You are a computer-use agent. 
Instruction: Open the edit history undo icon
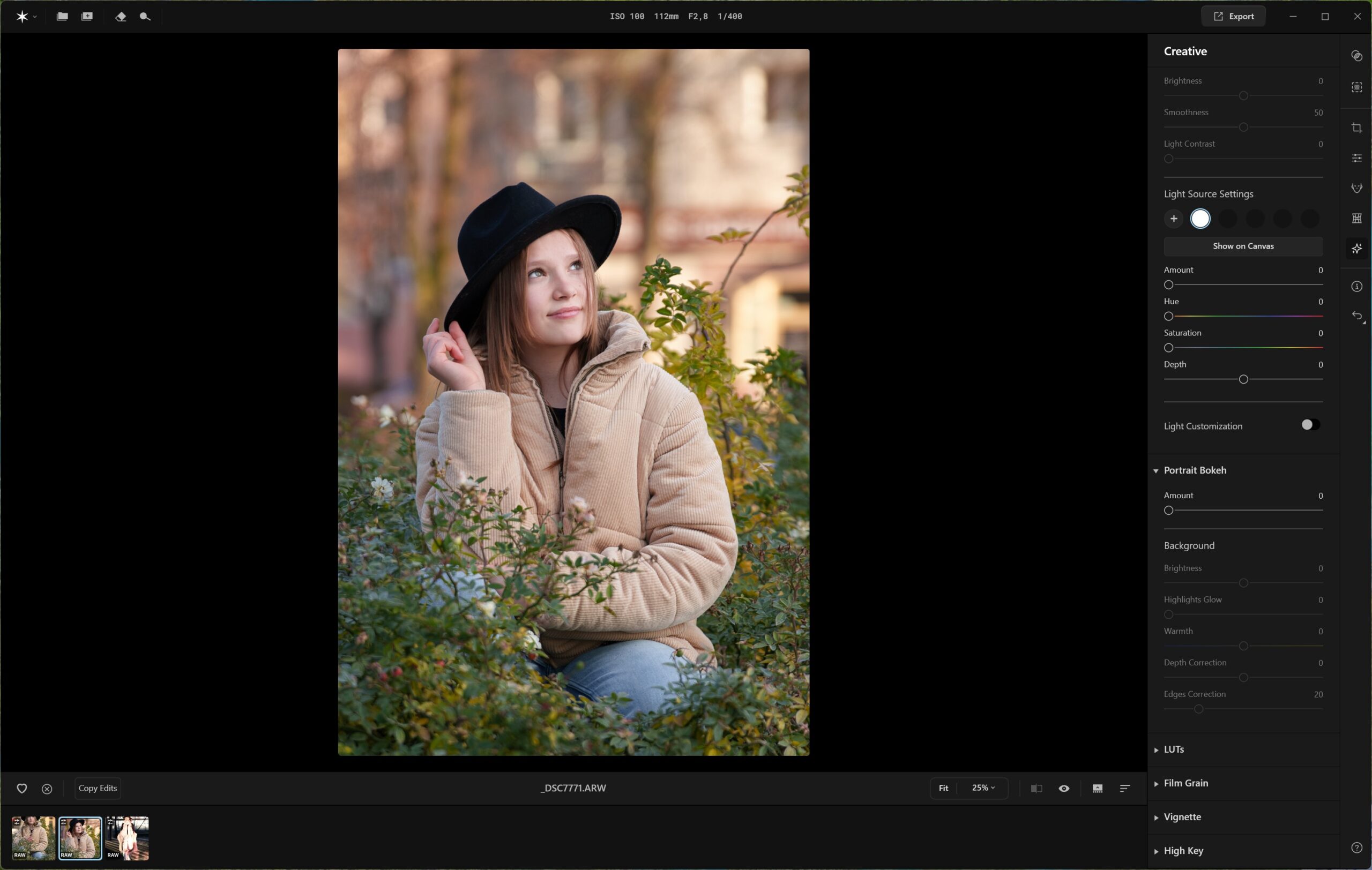coord(1356,316)
